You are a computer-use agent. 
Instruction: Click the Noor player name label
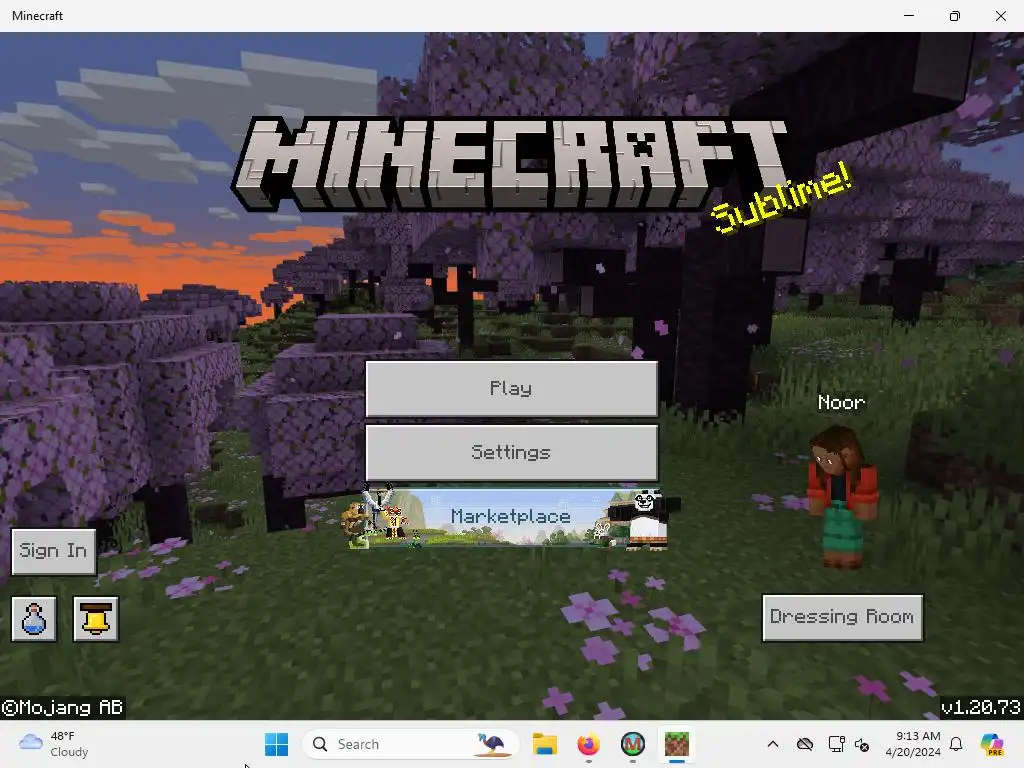pos(841,402)
